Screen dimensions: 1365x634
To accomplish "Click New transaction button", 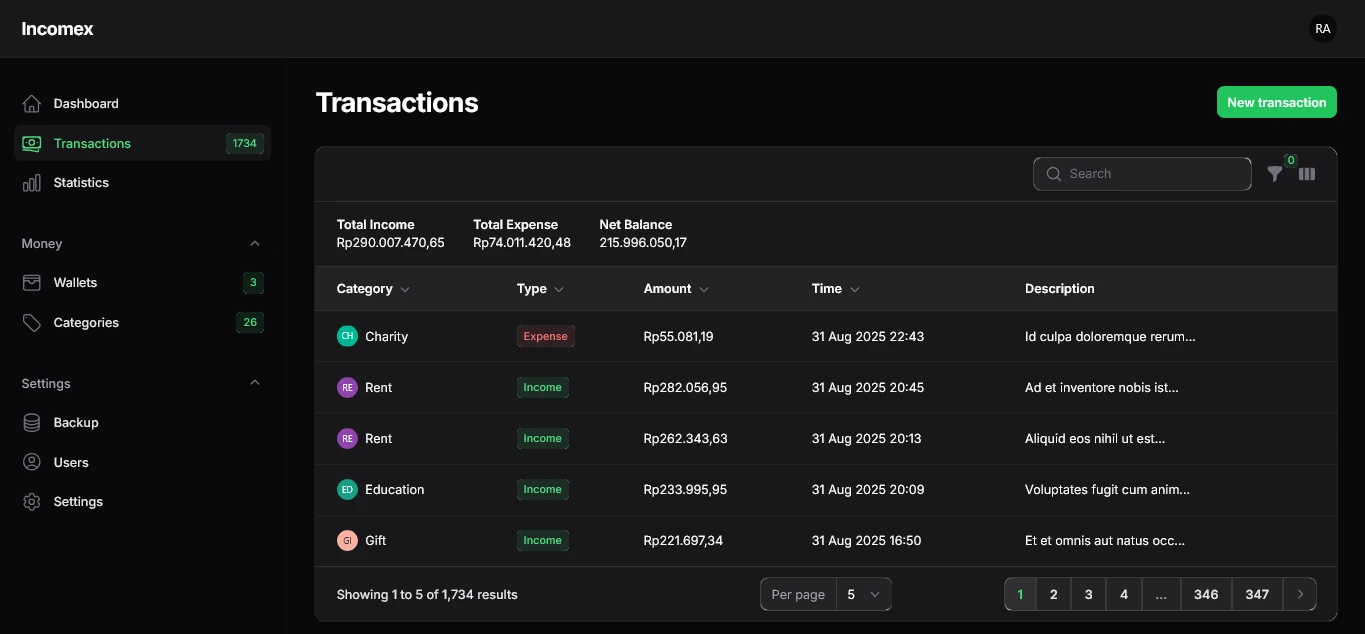I will pyautogui.click(x=1276, y=102).
